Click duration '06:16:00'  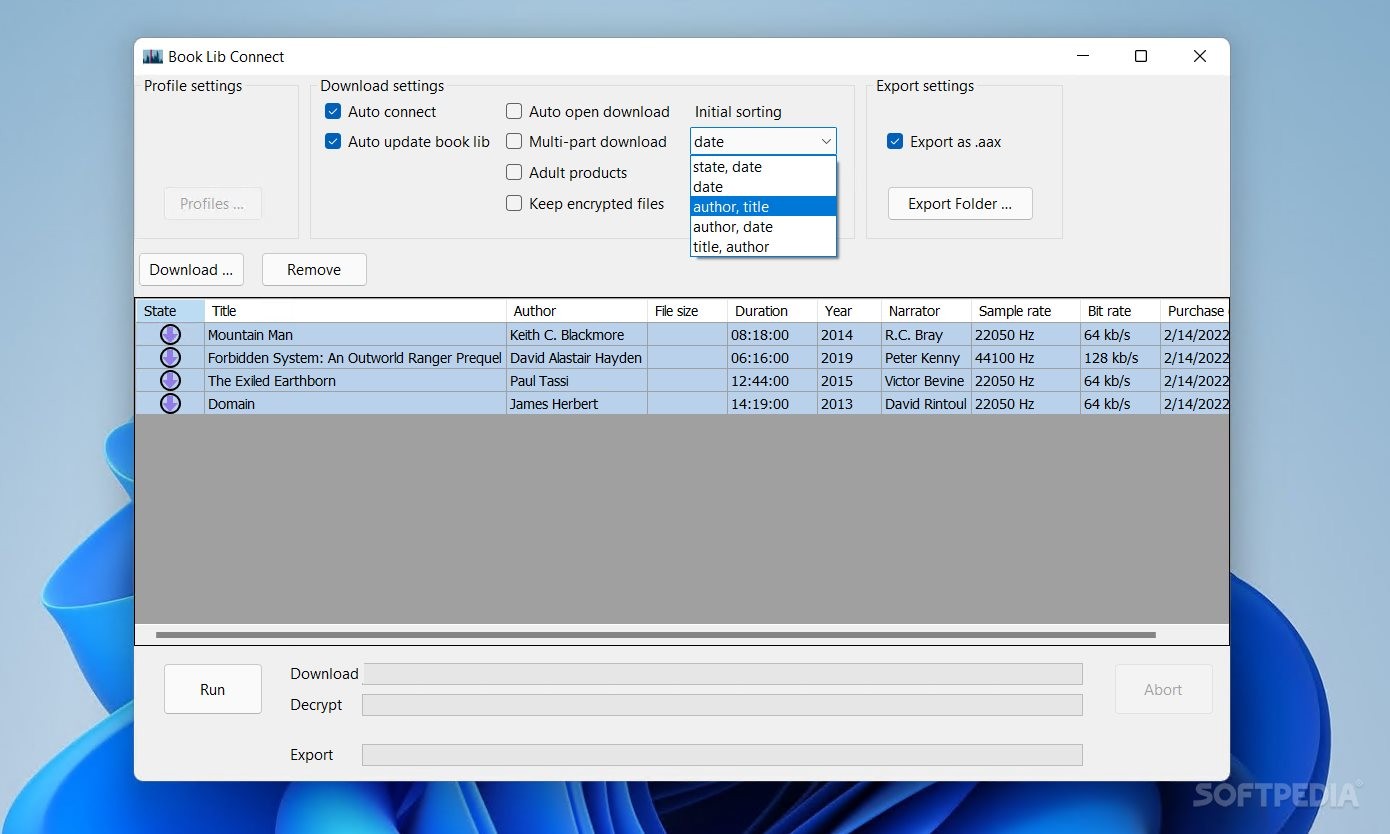click(772, 358)
